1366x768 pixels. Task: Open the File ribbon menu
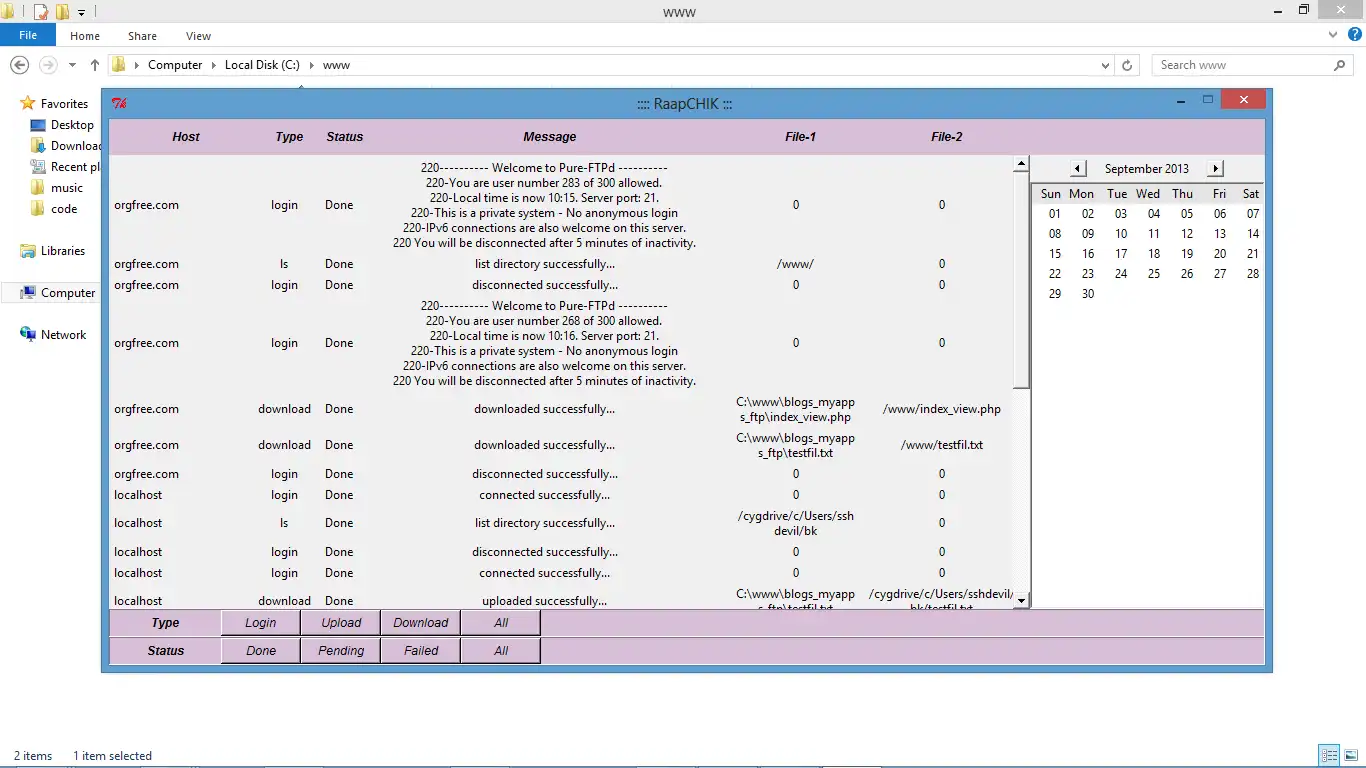(x=28, y=35)
